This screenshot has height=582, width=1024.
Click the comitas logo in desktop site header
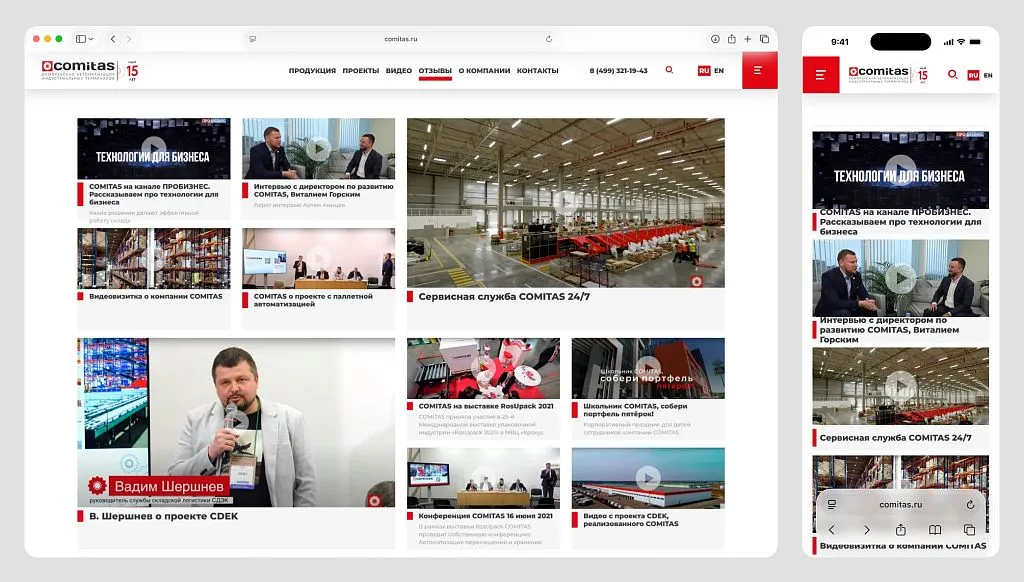click(x=90, y=70)
